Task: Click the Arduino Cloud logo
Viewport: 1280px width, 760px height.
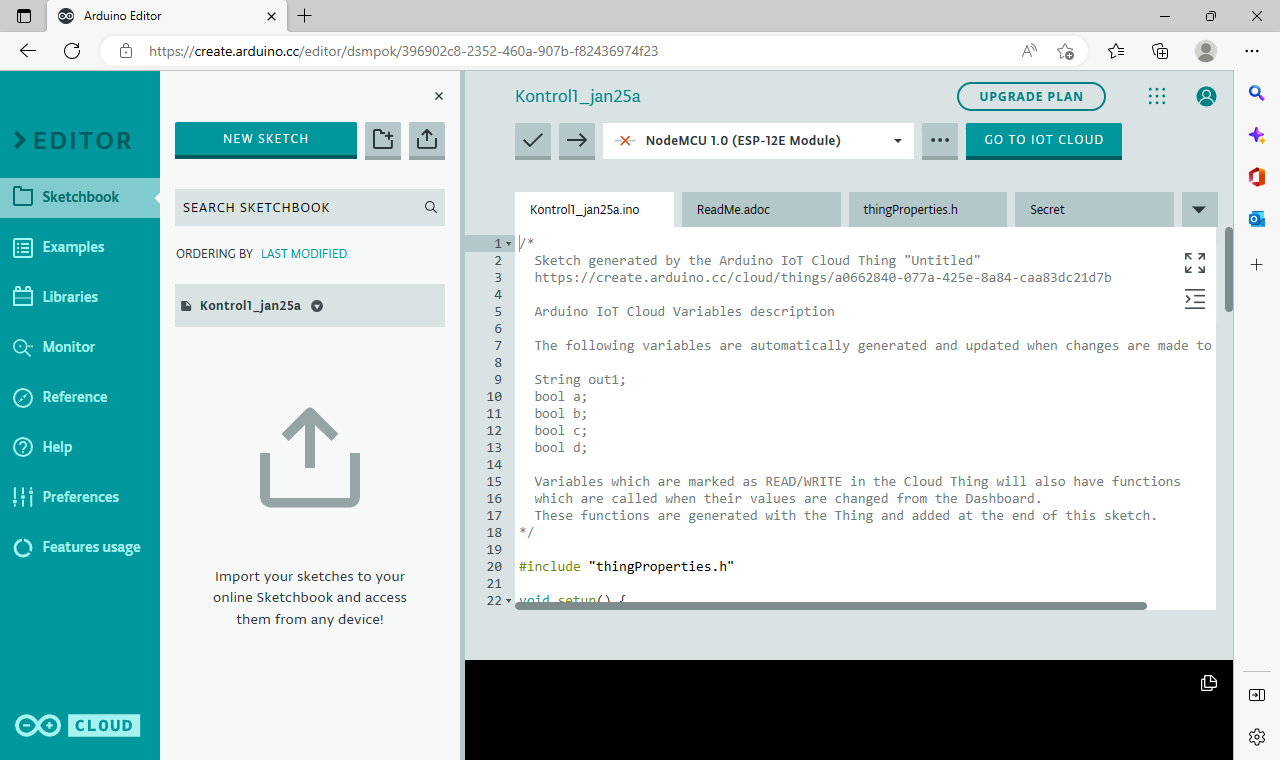Action: (78, 726)
